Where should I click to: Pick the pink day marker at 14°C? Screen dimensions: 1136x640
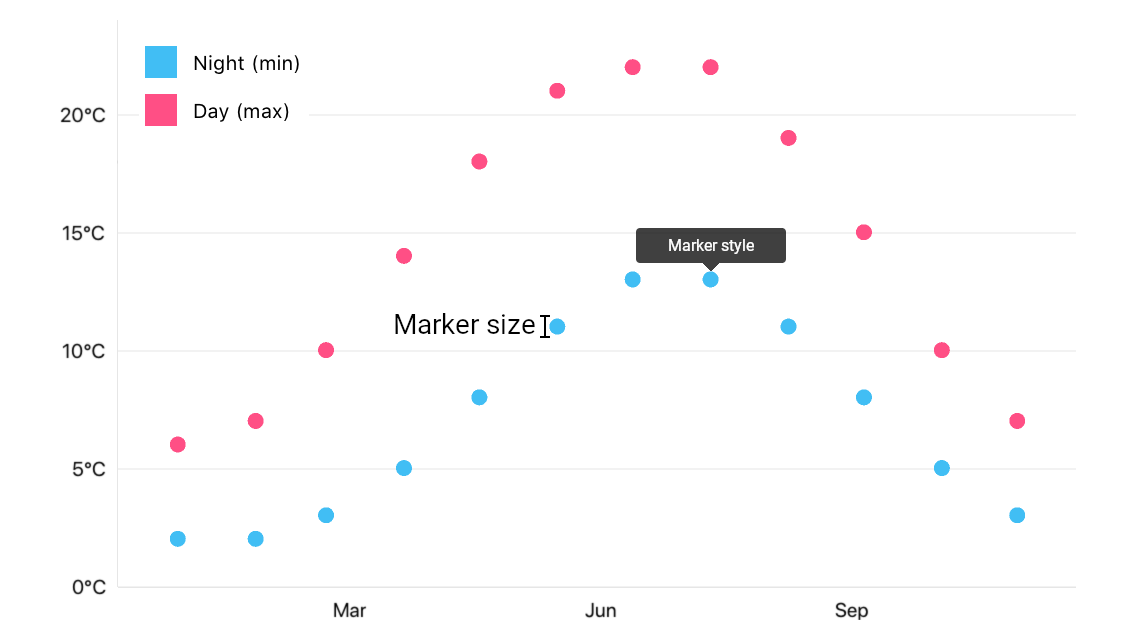tap(404, 256)
